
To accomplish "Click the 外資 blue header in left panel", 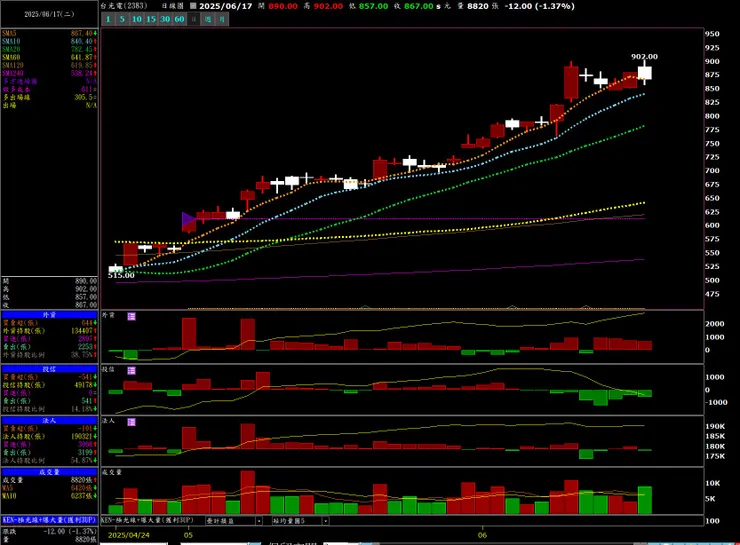I will click(x=49, y=315).
